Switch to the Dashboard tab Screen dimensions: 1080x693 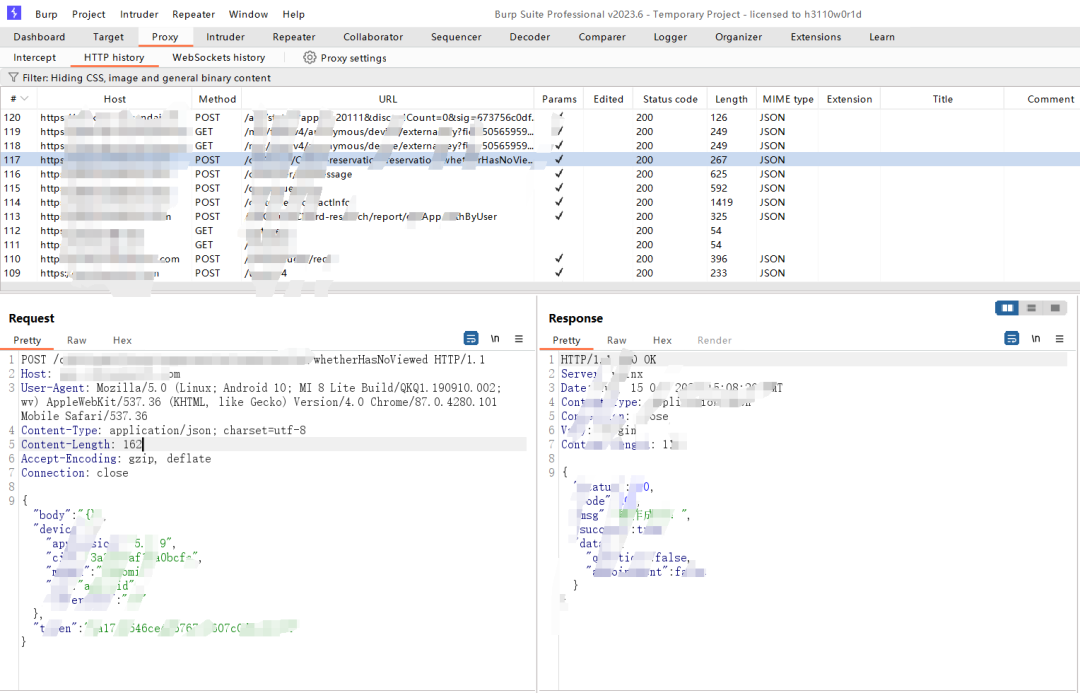click(x=39, y=37)
